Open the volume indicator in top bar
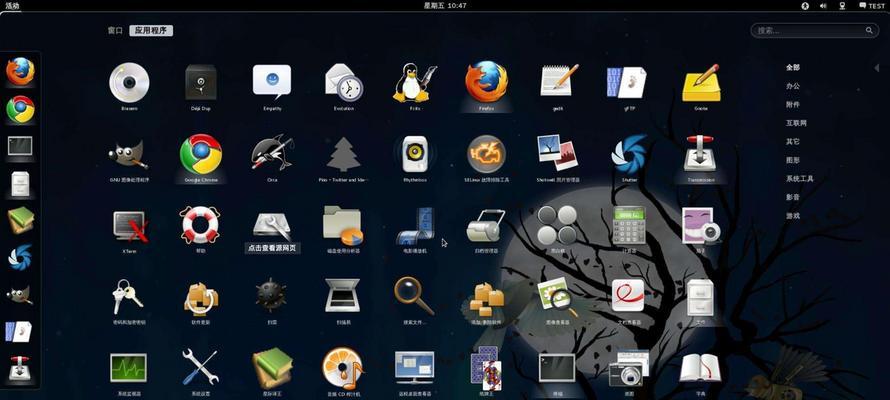The height and width of the screenshot is (400, 890). (x=823, y=6)
